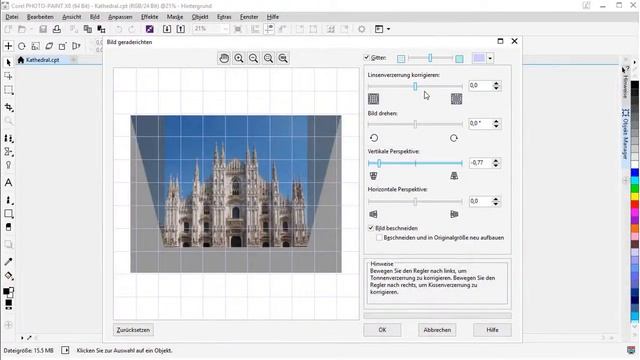Screen dimensions: 640x360
Task: Click the Open folder icon in toolbar
Action: (x=22, y=29)
